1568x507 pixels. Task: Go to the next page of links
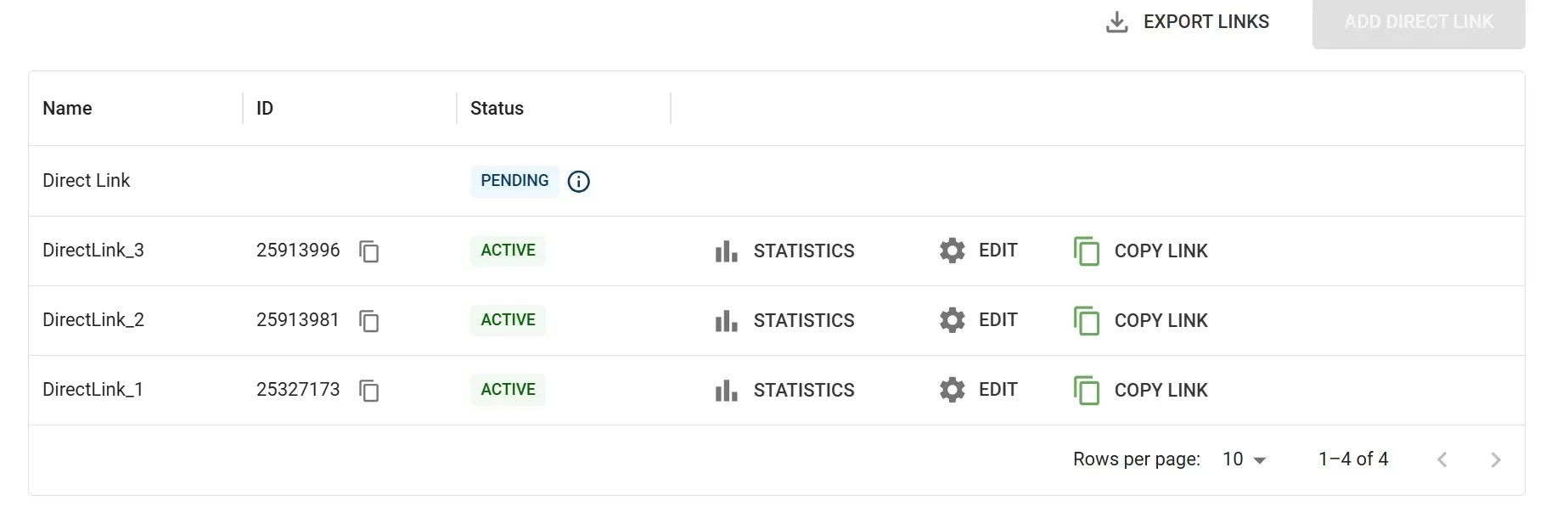point(1496,460)
